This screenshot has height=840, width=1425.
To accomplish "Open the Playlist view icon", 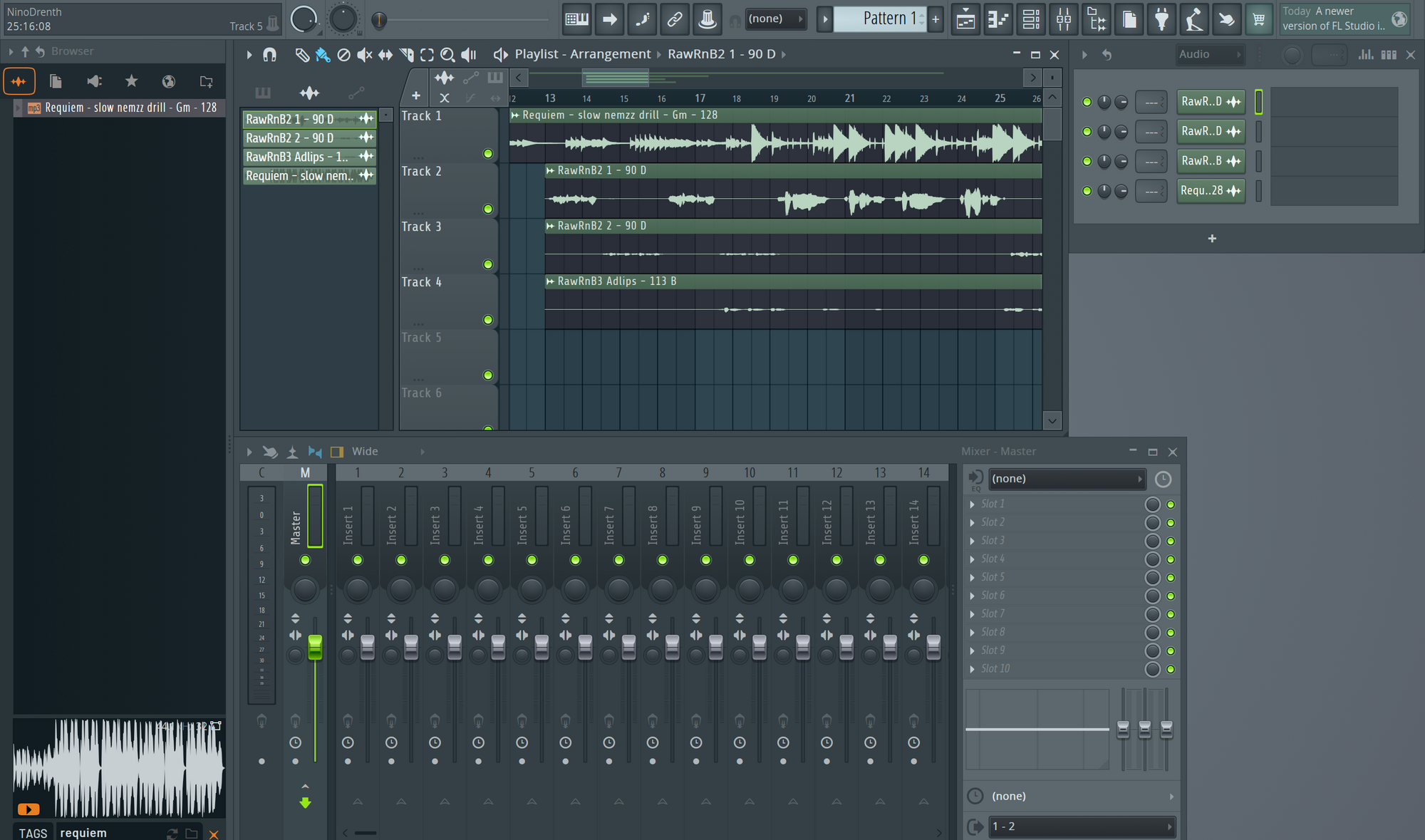I will click(965, 19).
